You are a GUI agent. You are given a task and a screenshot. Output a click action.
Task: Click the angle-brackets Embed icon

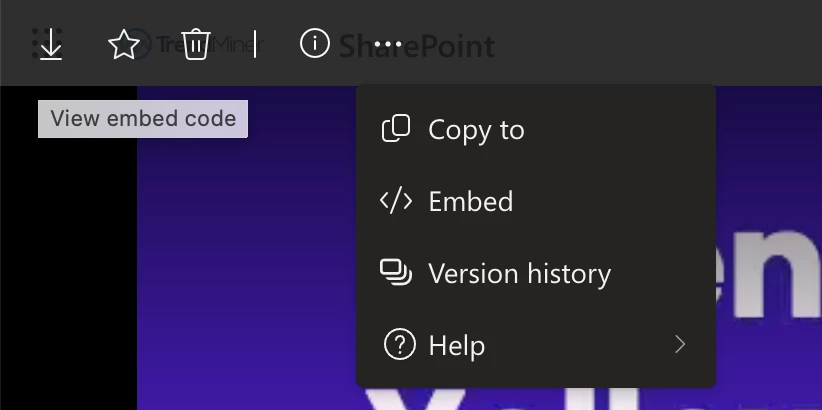[397, 201]
